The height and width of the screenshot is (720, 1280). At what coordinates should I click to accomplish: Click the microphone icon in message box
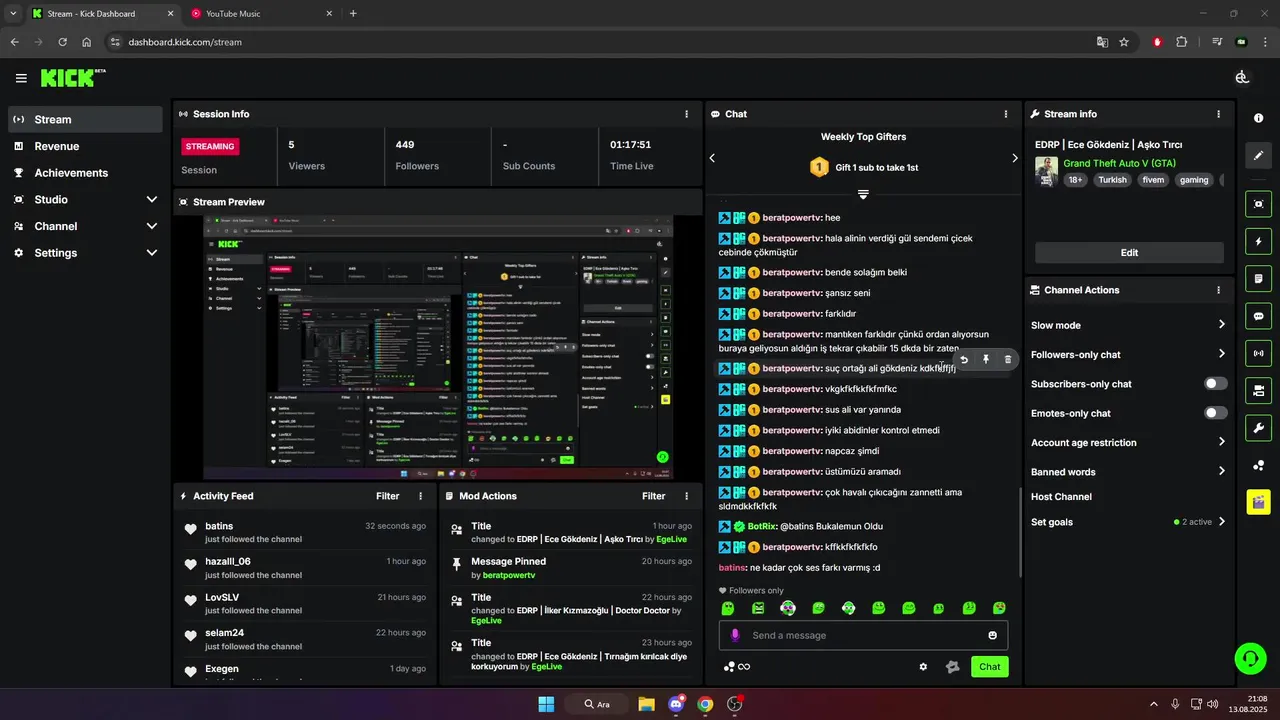[735, 635]
